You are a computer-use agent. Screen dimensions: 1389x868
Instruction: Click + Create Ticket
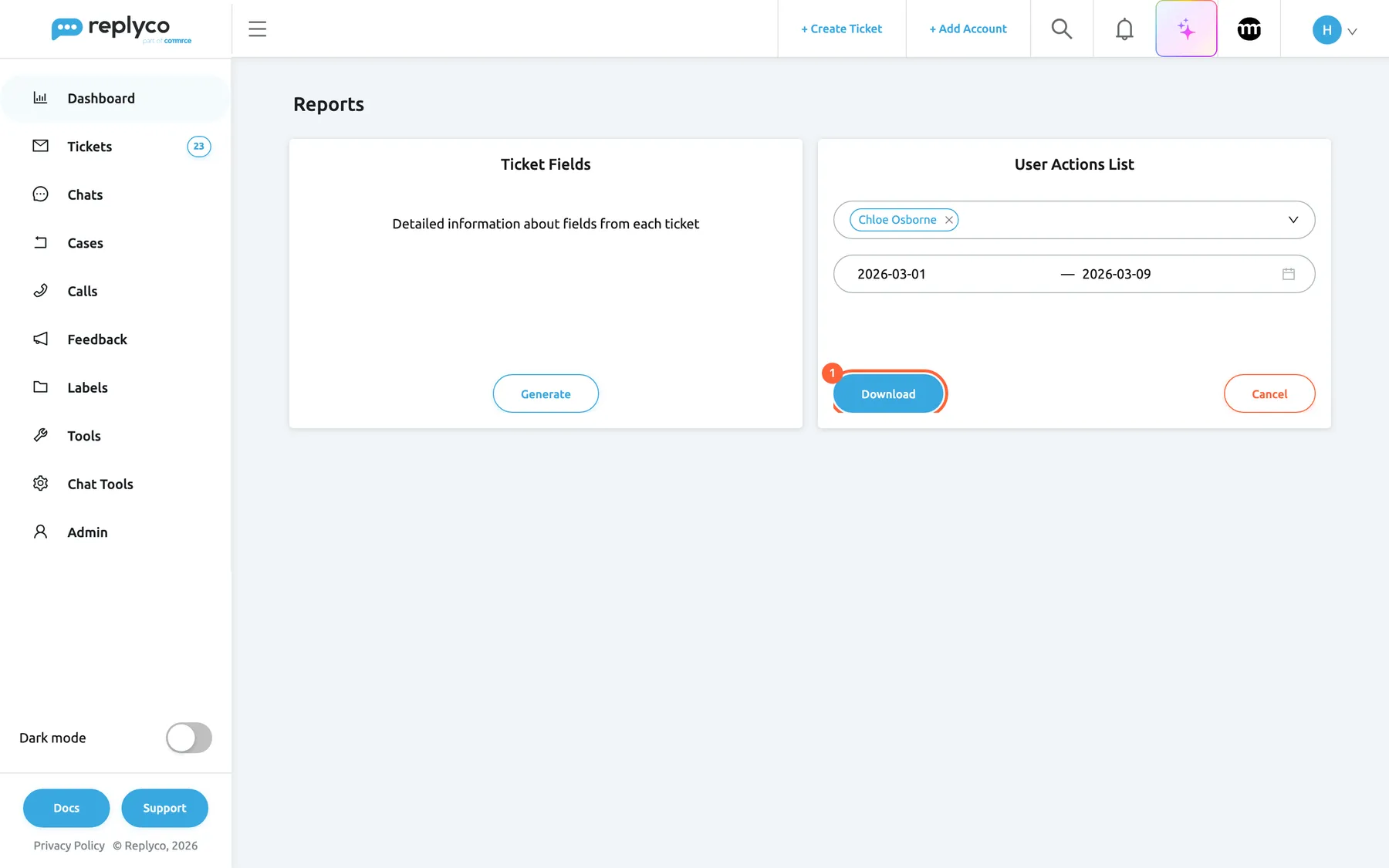pyautogui.click(x=841, y=29)
